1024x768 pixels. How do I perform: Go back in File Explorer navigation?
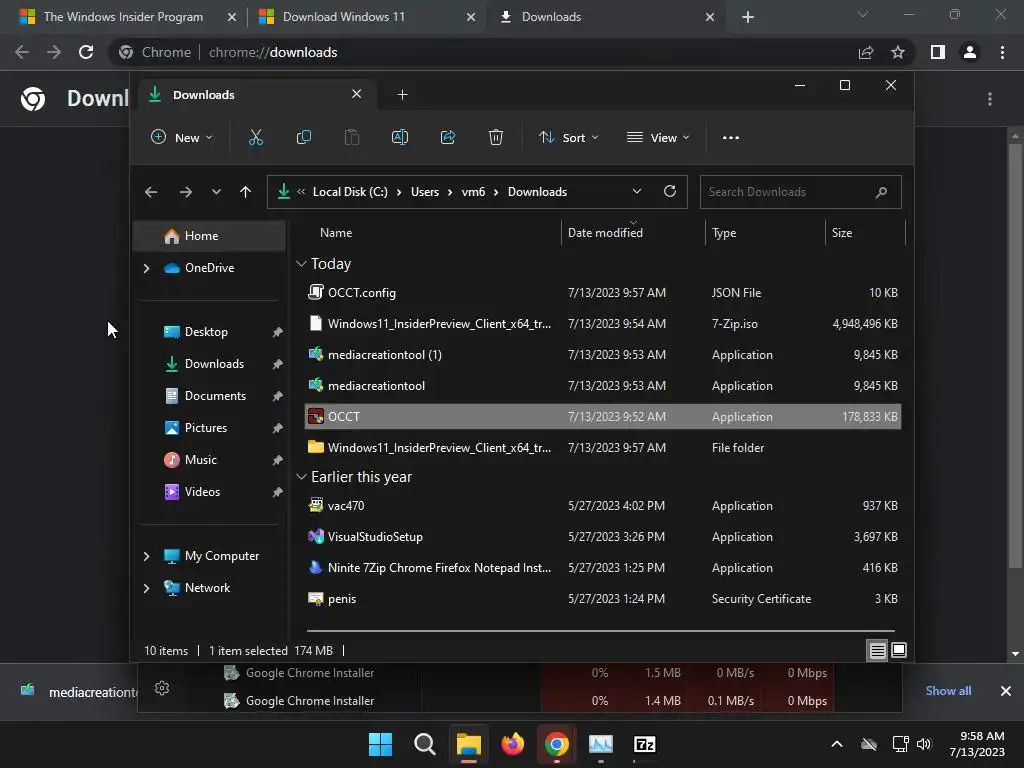151,192
